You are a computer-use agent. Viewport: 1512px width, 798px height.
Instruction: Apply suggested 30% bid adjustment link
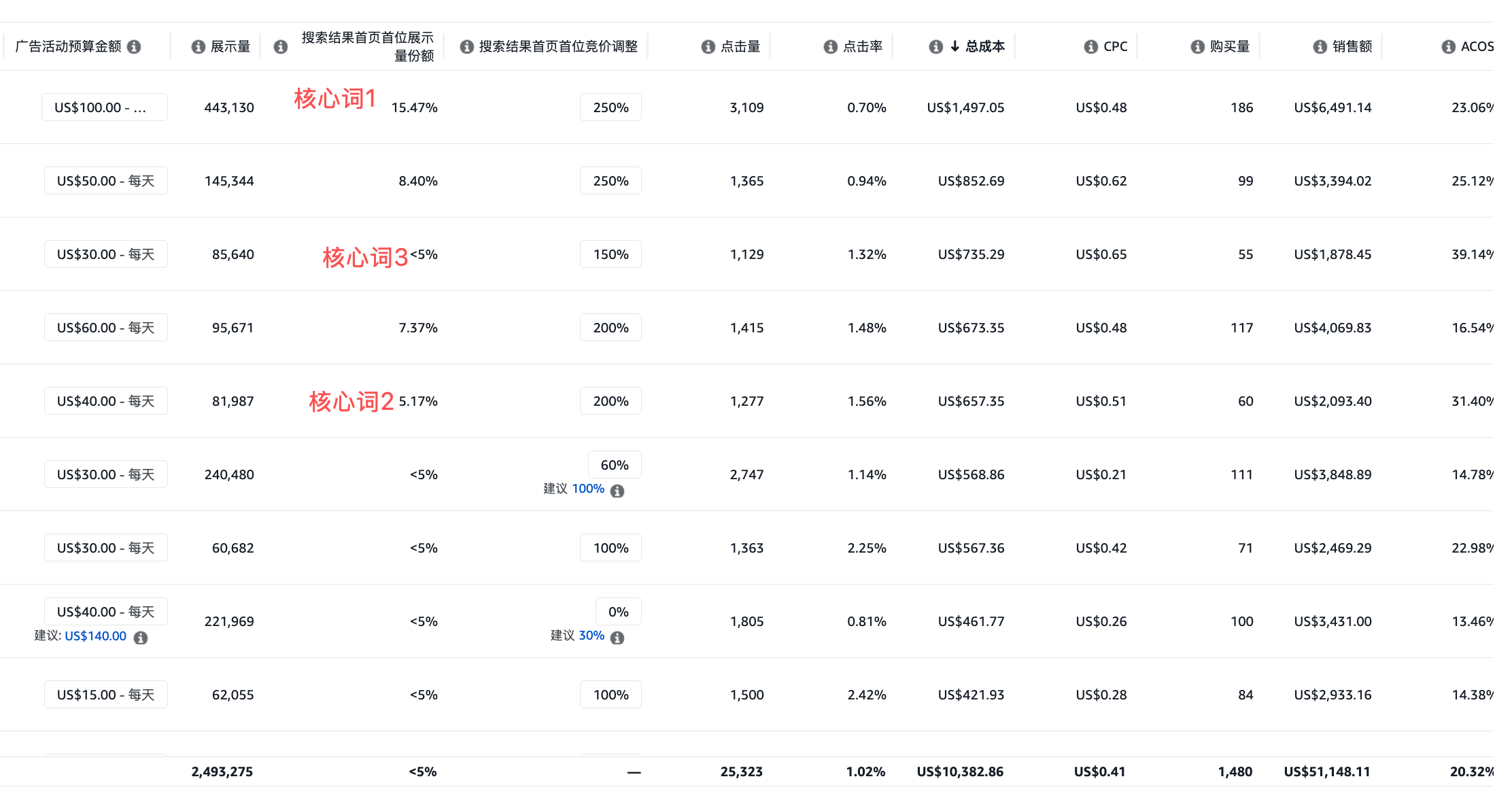pyautogui.click(x=591, y=636)
